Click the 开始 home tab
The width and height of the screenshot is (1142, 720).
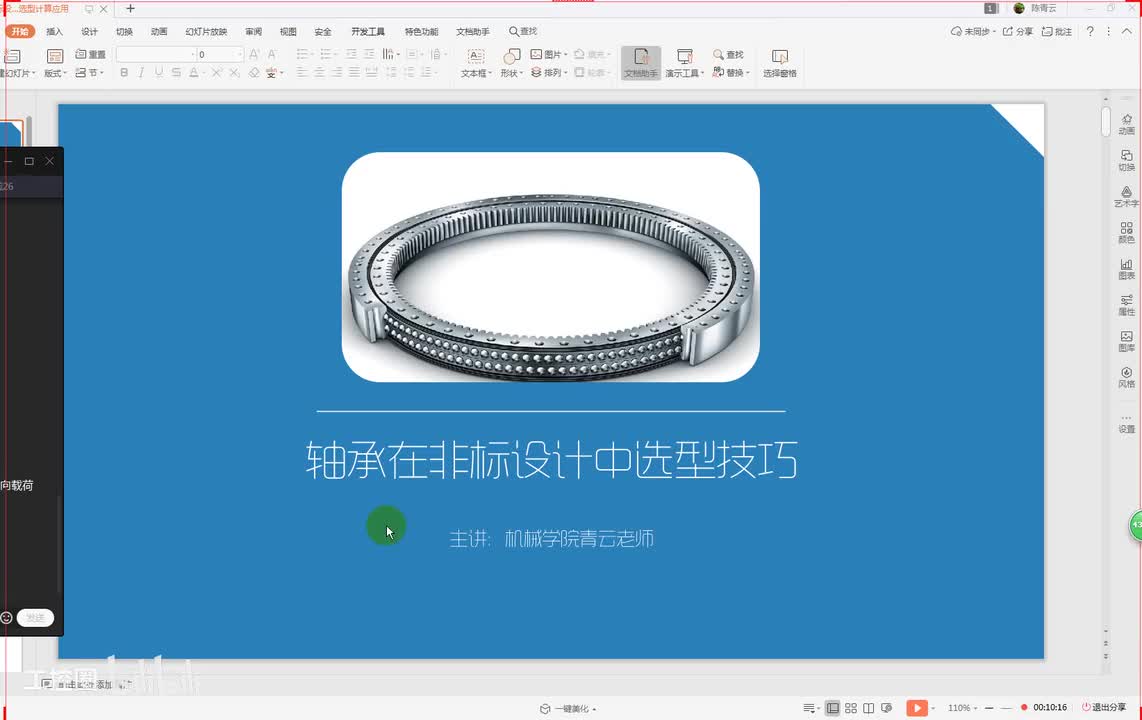(x=20, y=32)
